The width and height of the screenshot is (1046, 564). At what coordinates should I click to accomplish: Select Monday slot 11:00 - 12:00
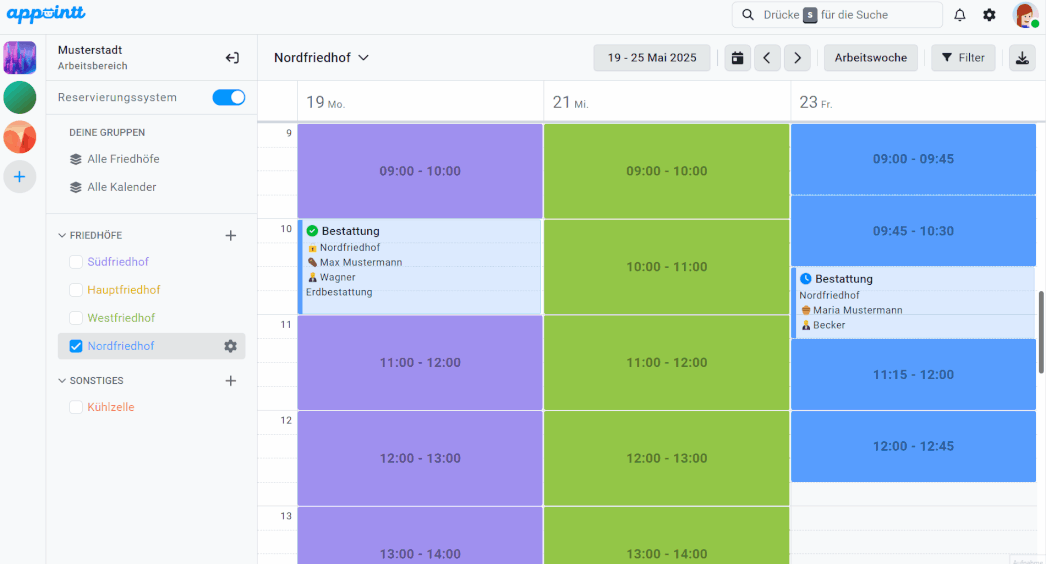pyautogui.click(x=420, y=362)
